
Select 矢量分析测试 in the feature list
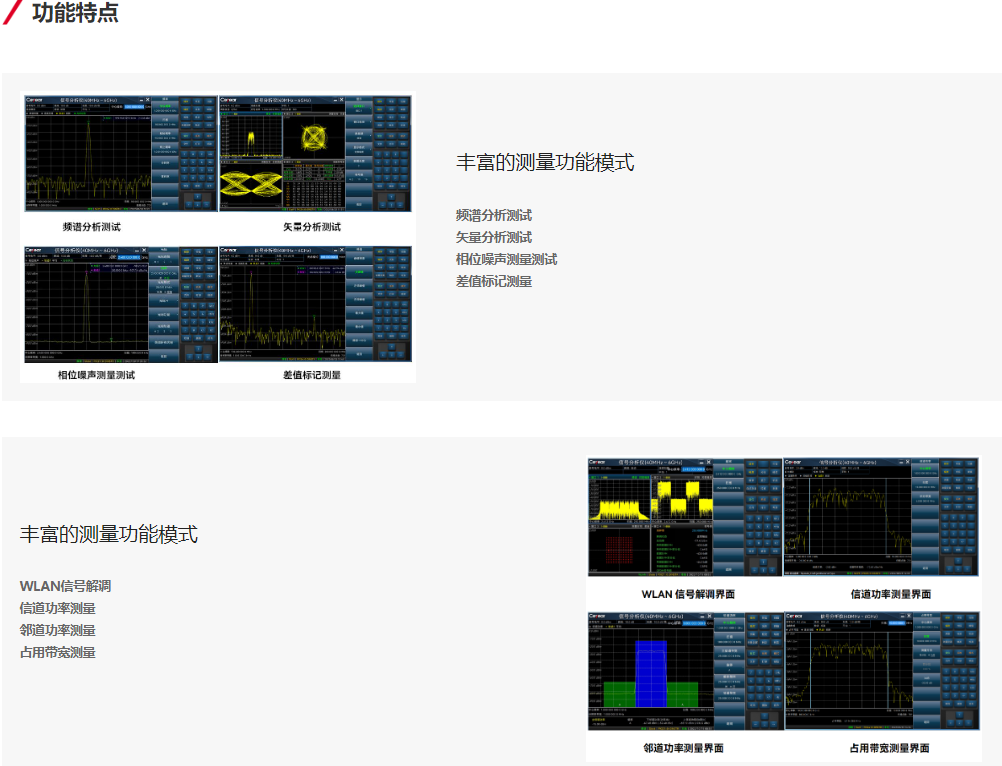click(x=494, y=237)
